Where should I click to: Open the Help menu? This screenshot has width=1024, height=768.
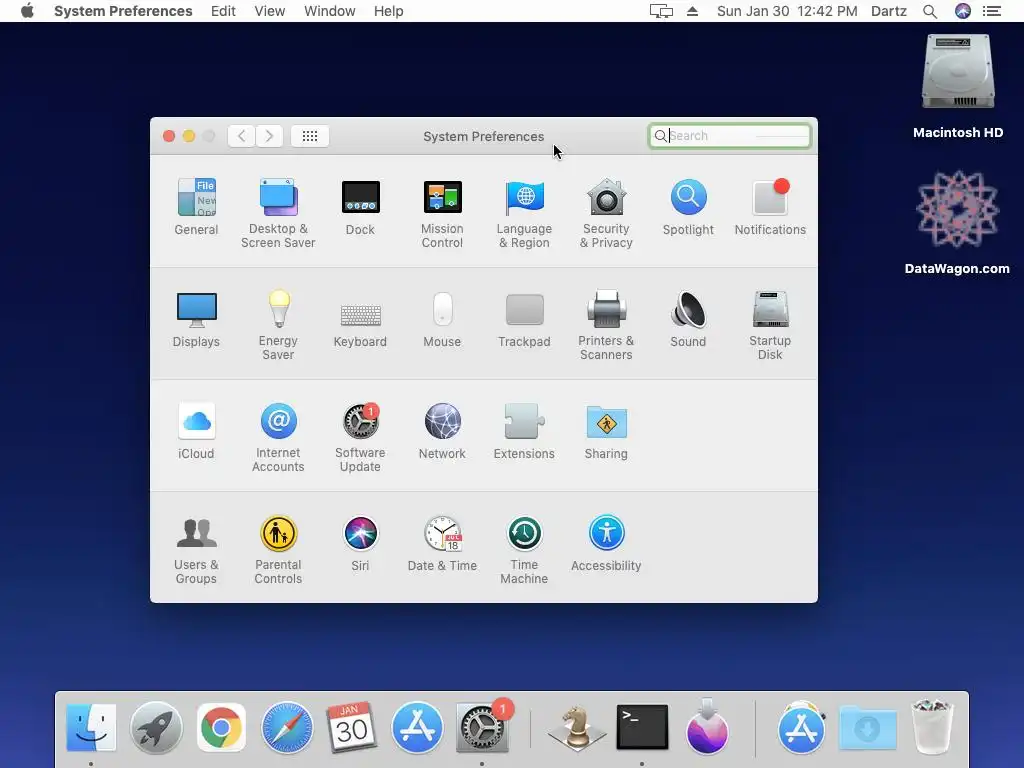[x=389, y=11]
